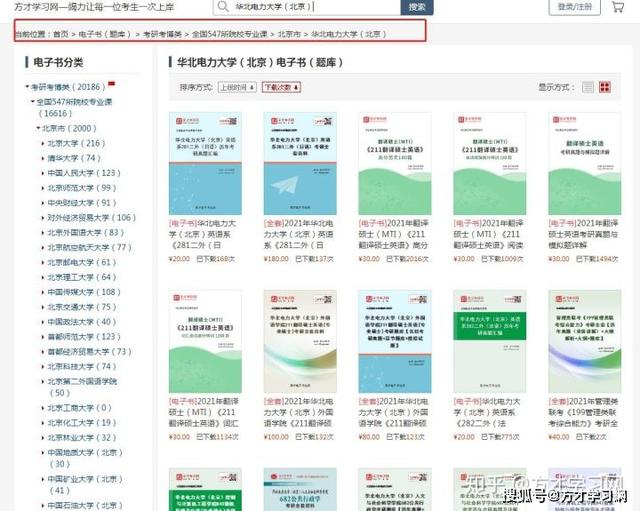Open title link of e-book downloaded 2016 times
The width and height of the screenshot is (640, 511).
tap(393, 234)
